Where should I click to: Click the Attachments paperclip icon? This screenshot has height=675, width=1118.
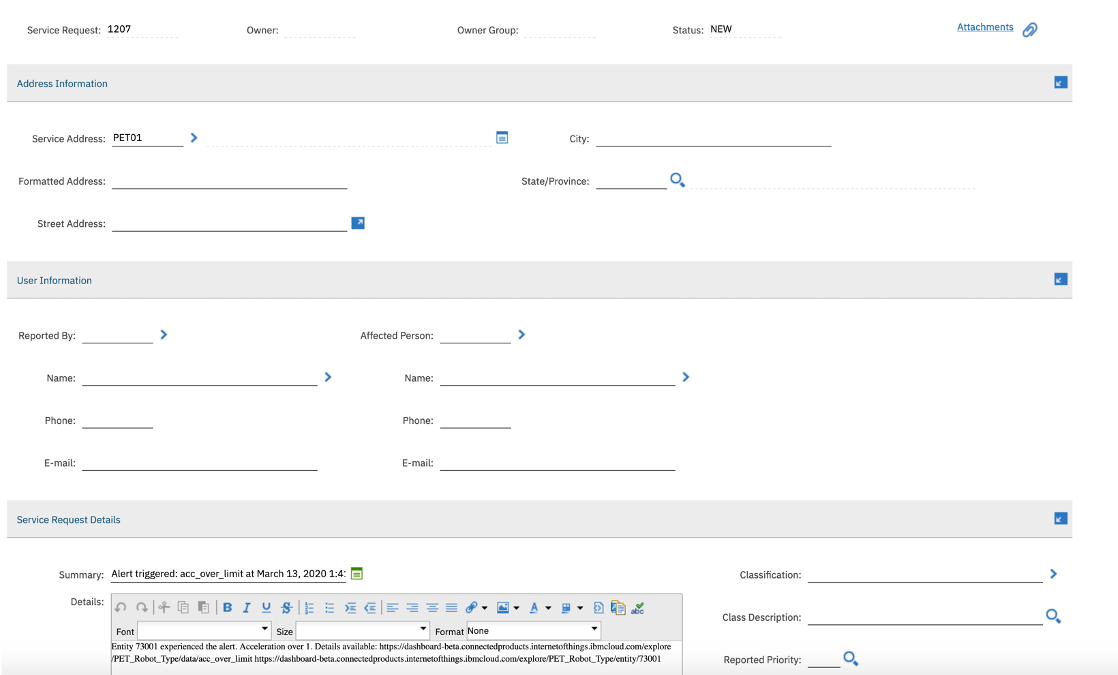point(1030,29)
